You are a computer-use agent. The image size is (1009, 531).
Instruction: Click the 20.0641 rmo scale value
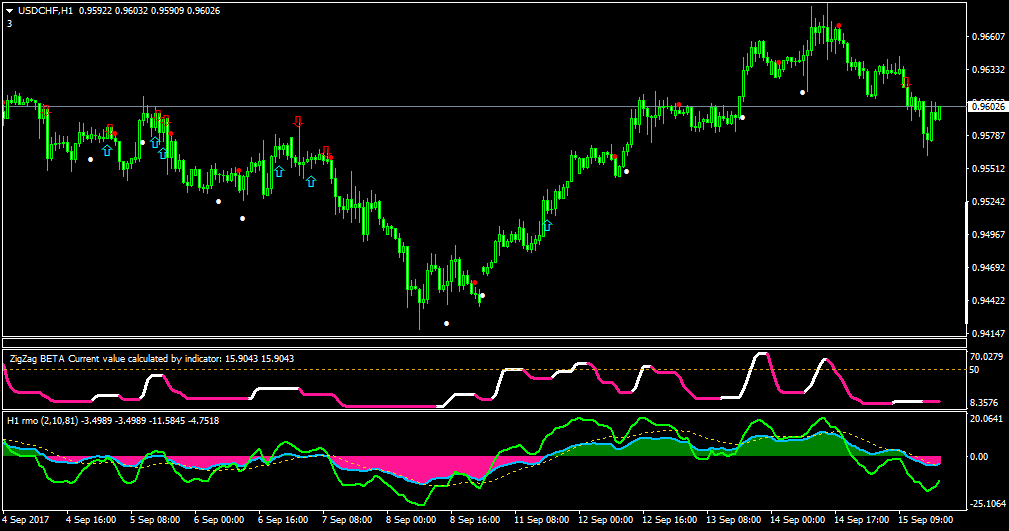click(x=986, y=419)
